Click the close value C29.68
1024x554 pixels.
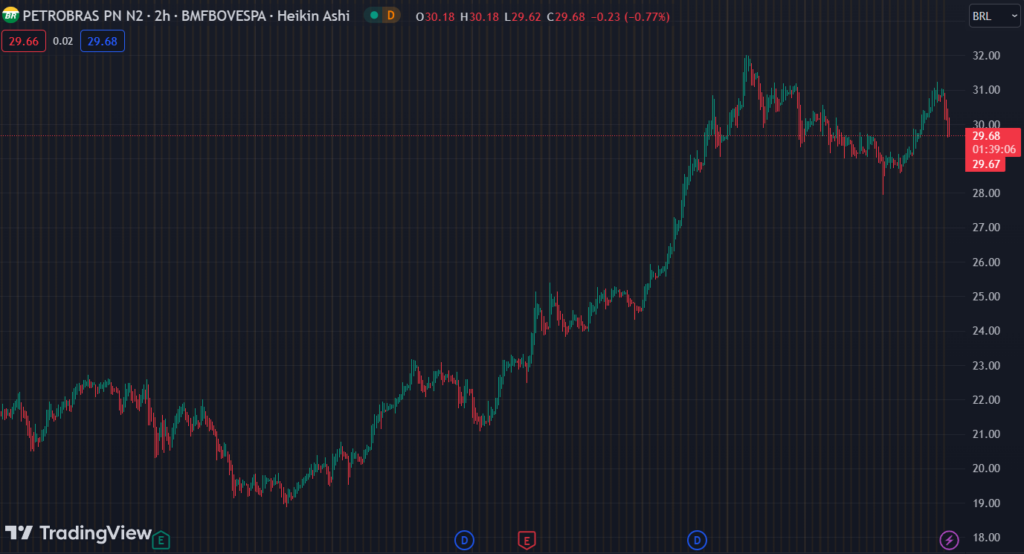pyautogui.click(x=566, y=16)
